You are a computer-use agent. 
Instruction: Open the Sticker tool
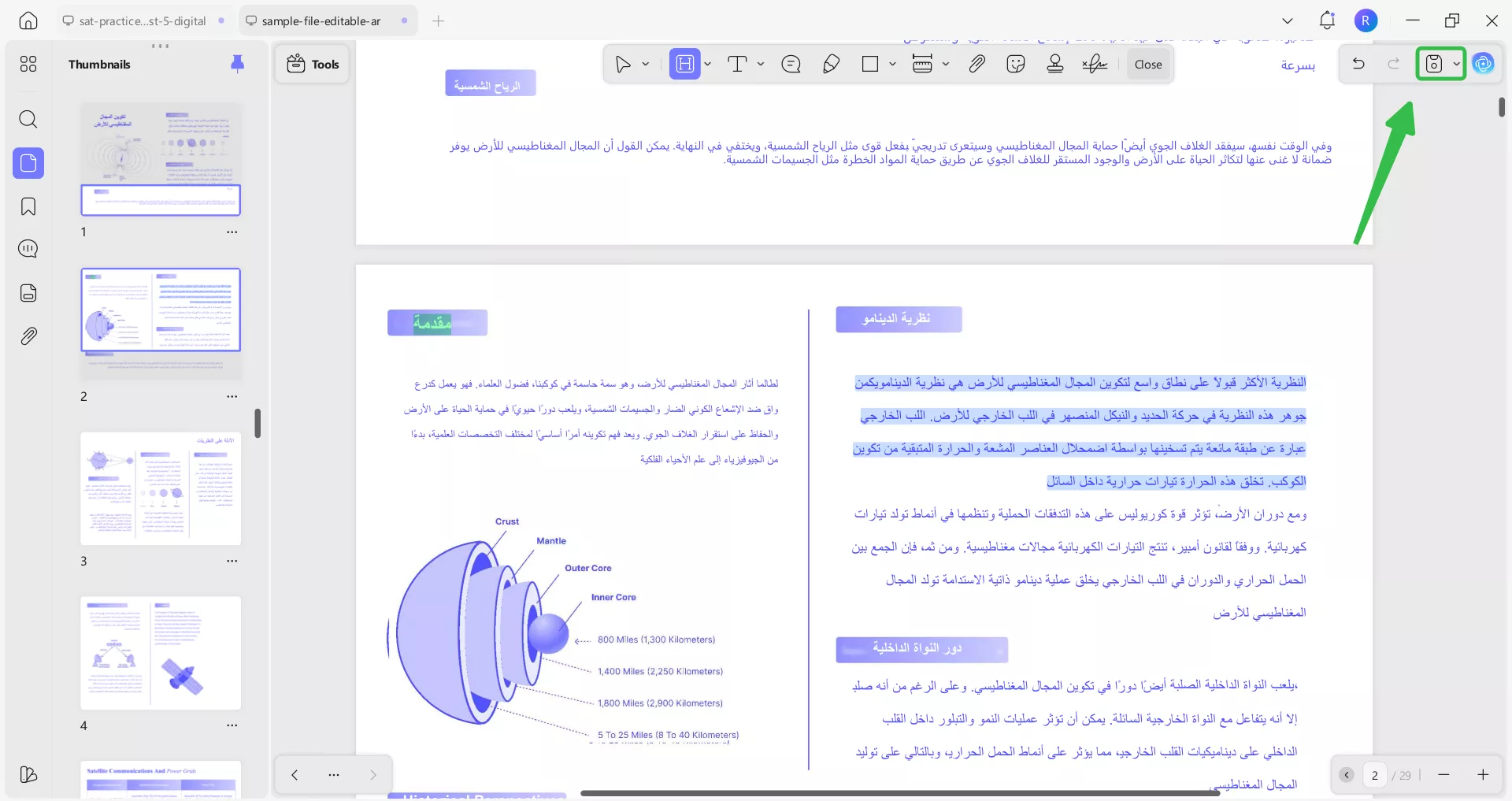click(1016, 64)
